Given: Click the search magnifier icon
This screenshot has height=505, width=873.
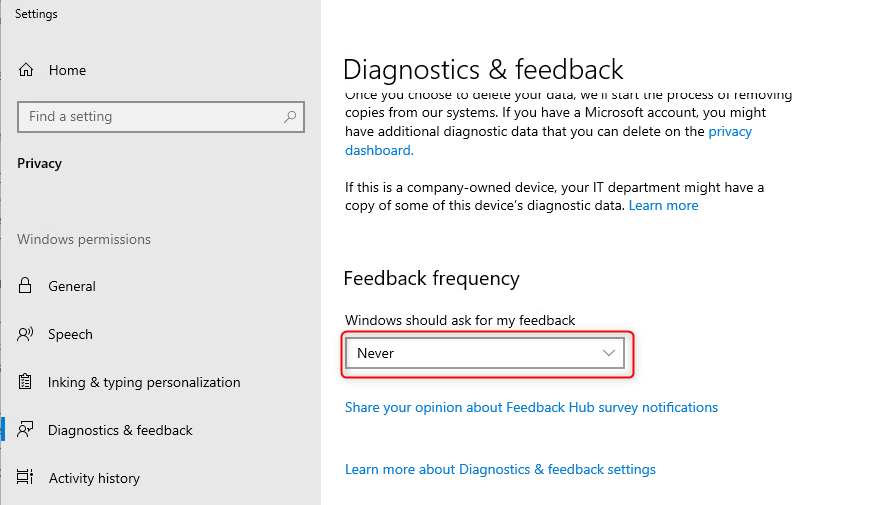Looking at the screenshot, I should [x=290, y=117].
